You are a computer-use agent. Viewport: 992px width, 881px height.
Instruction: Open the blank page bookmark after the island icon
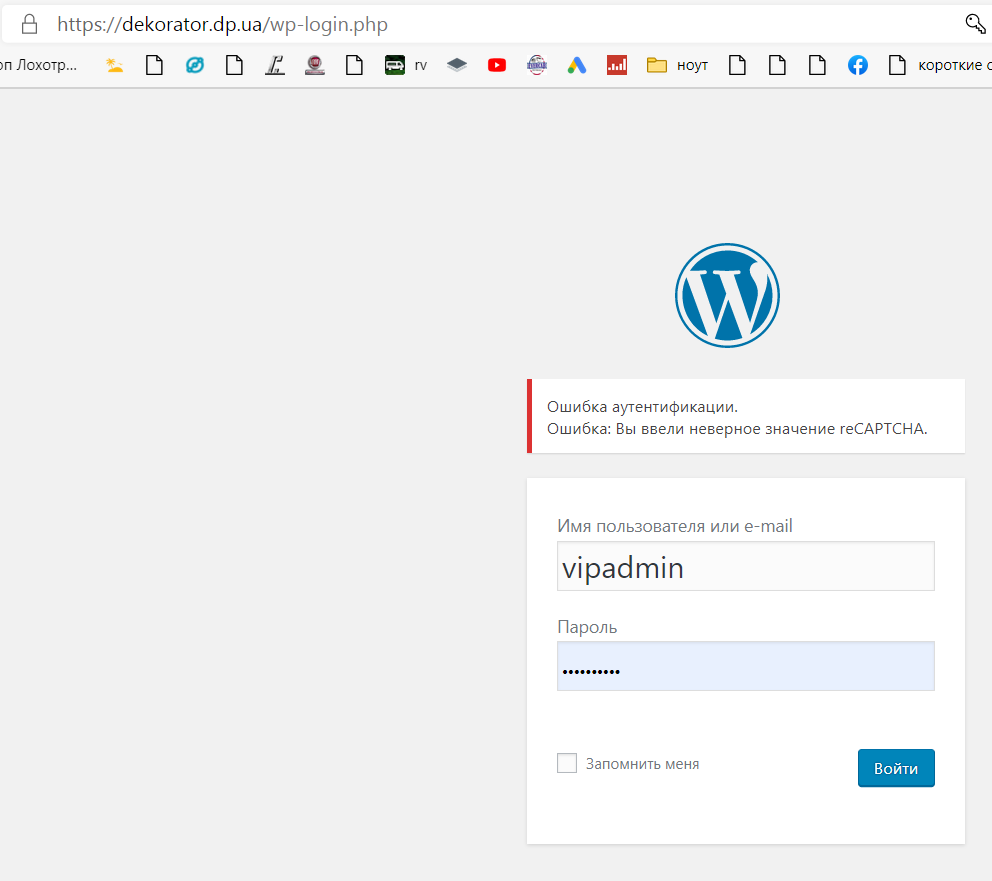154,65
